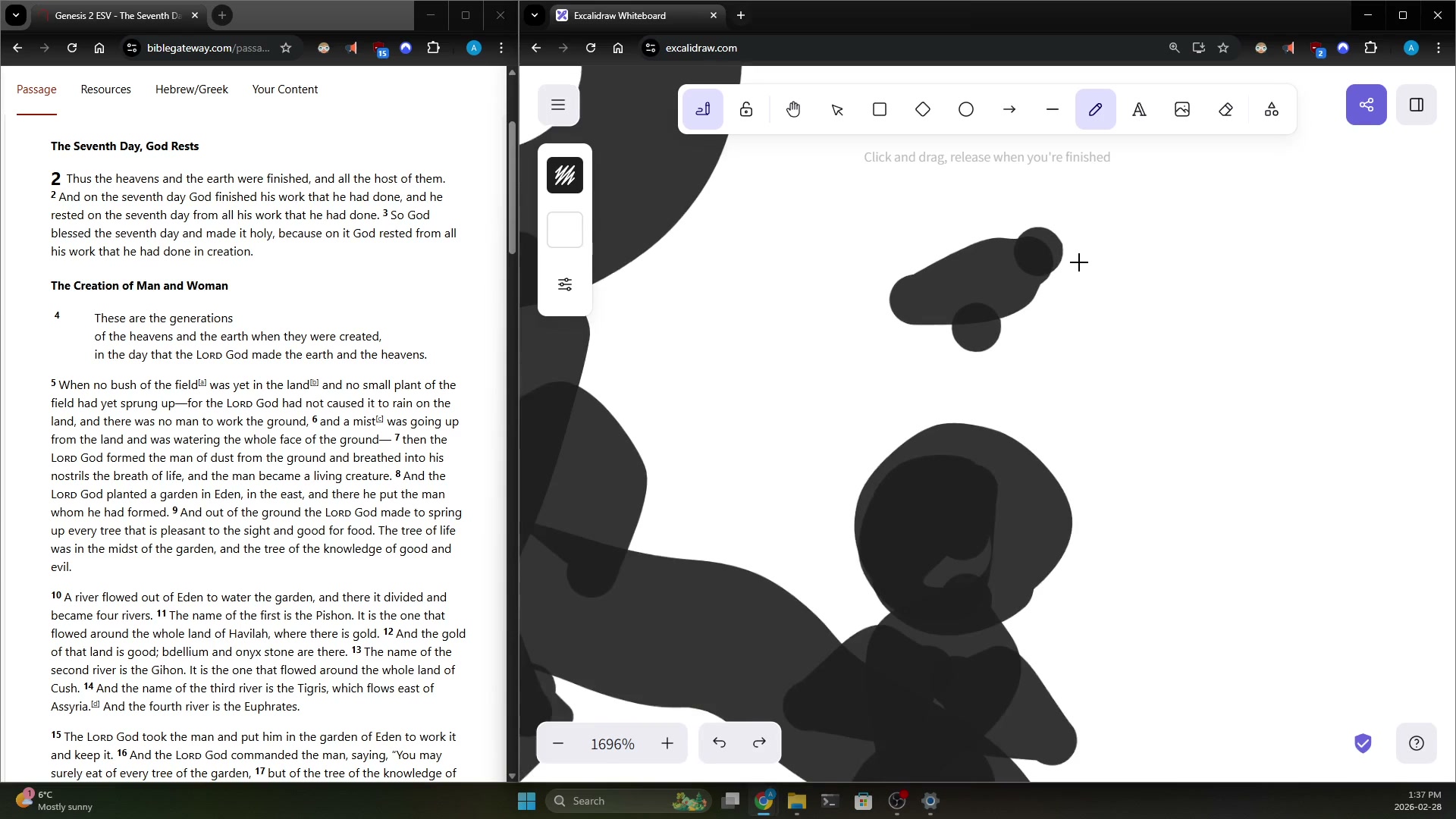The height and width of the screenshot is (819, 1456).
Task: Open the Excalidraw hamburger main menu
Action: tap(558, 105)
